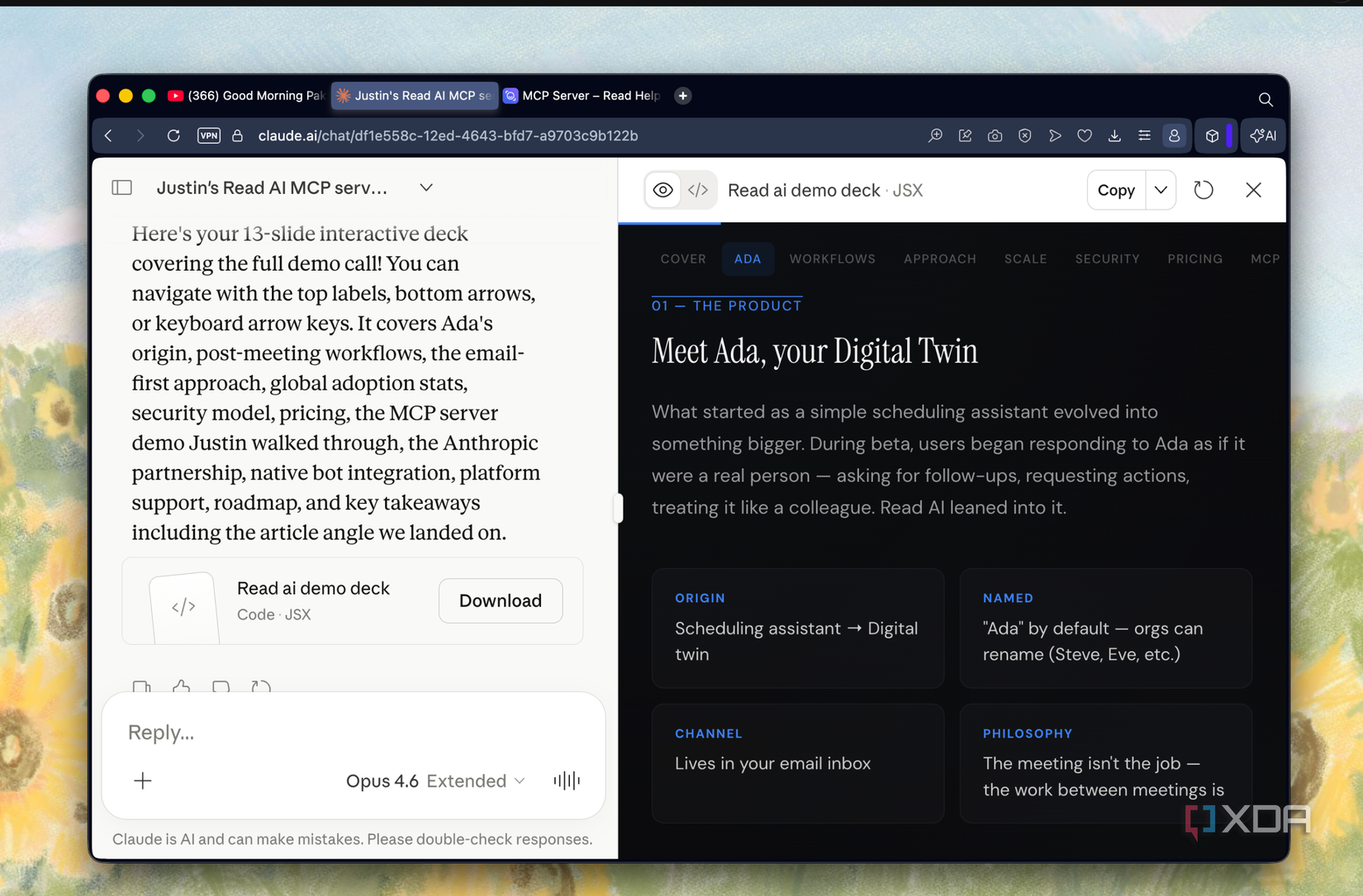The width and height of the screenshot is (1363, 896).
Task: Give thumbs up to the response
Action: point(181,687)
